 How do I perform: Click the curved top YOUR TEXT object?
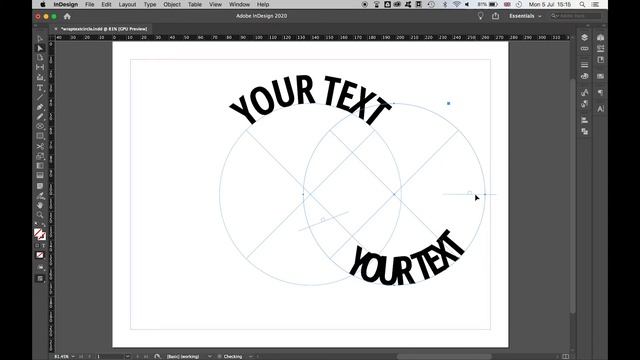pos(310,100)
